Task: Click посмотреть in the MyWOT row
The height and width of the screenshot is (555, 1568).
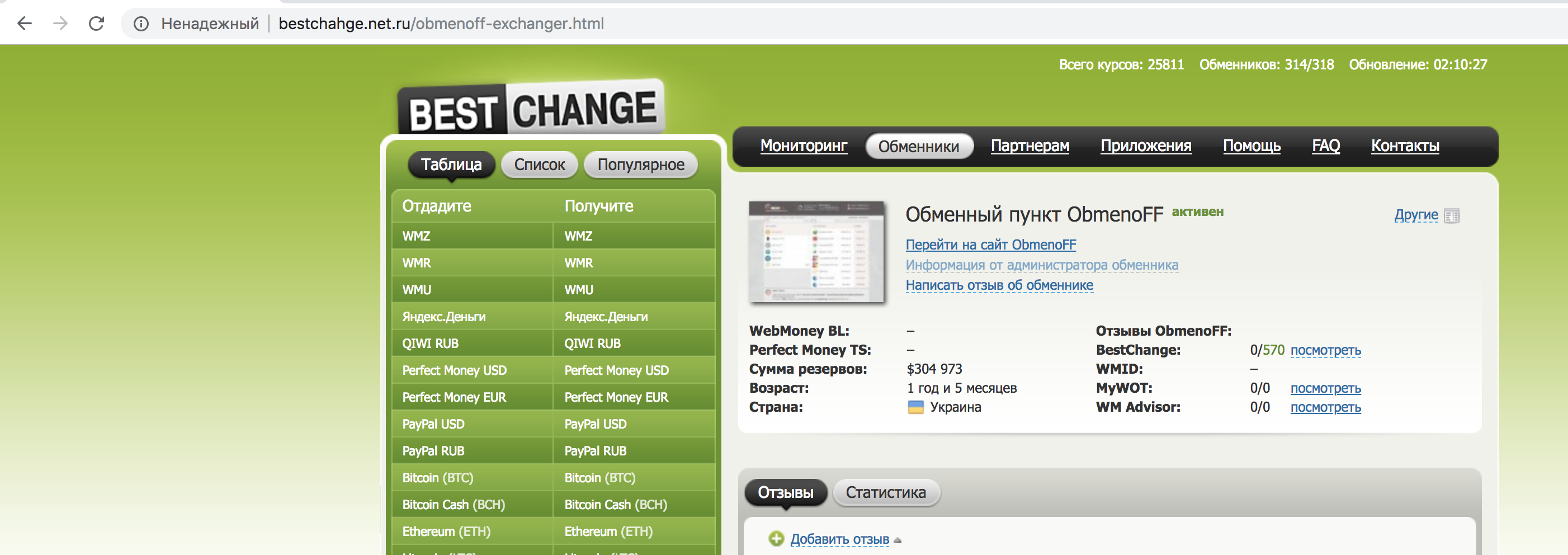Action: tap(1325, 389)
